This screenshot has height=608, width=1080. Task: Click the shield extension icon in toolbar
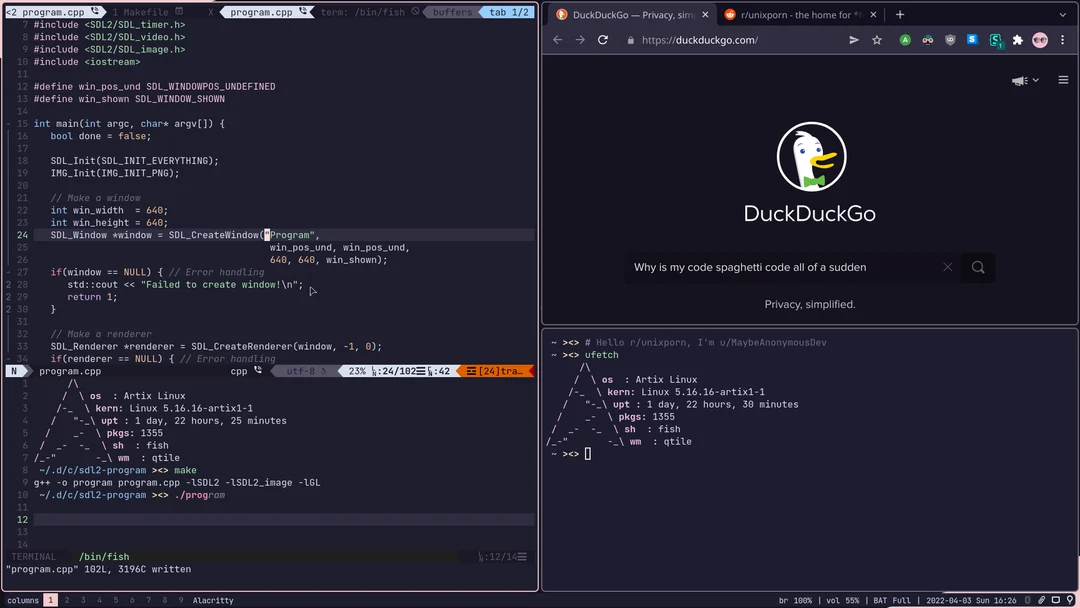950,40
